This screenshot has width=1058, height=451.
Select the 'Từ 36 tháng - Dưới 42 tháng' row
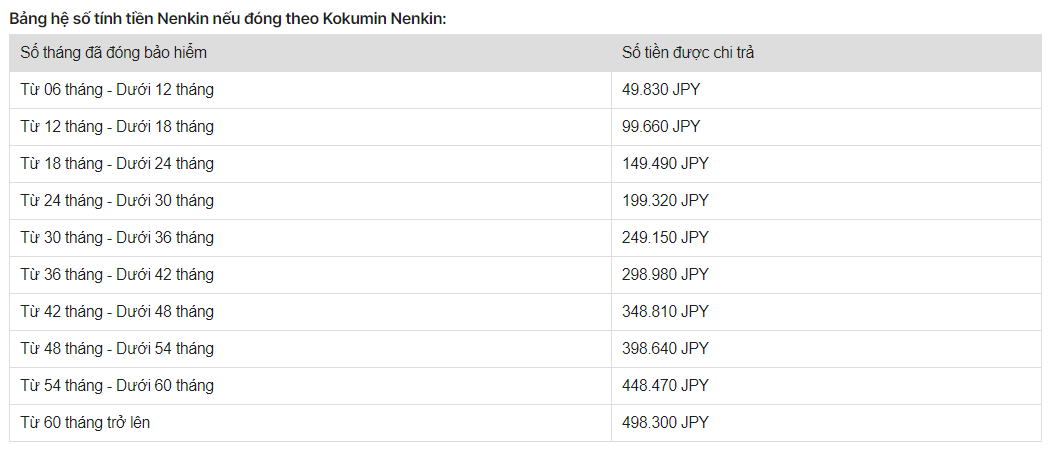tap(526, 275)
